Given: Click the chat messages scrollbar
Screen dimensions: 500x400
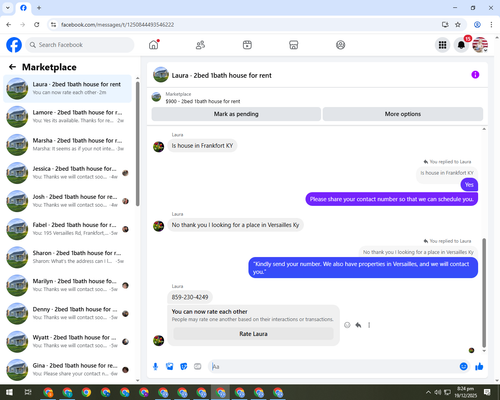Looking at the screenshot, I should pos(484,293).
